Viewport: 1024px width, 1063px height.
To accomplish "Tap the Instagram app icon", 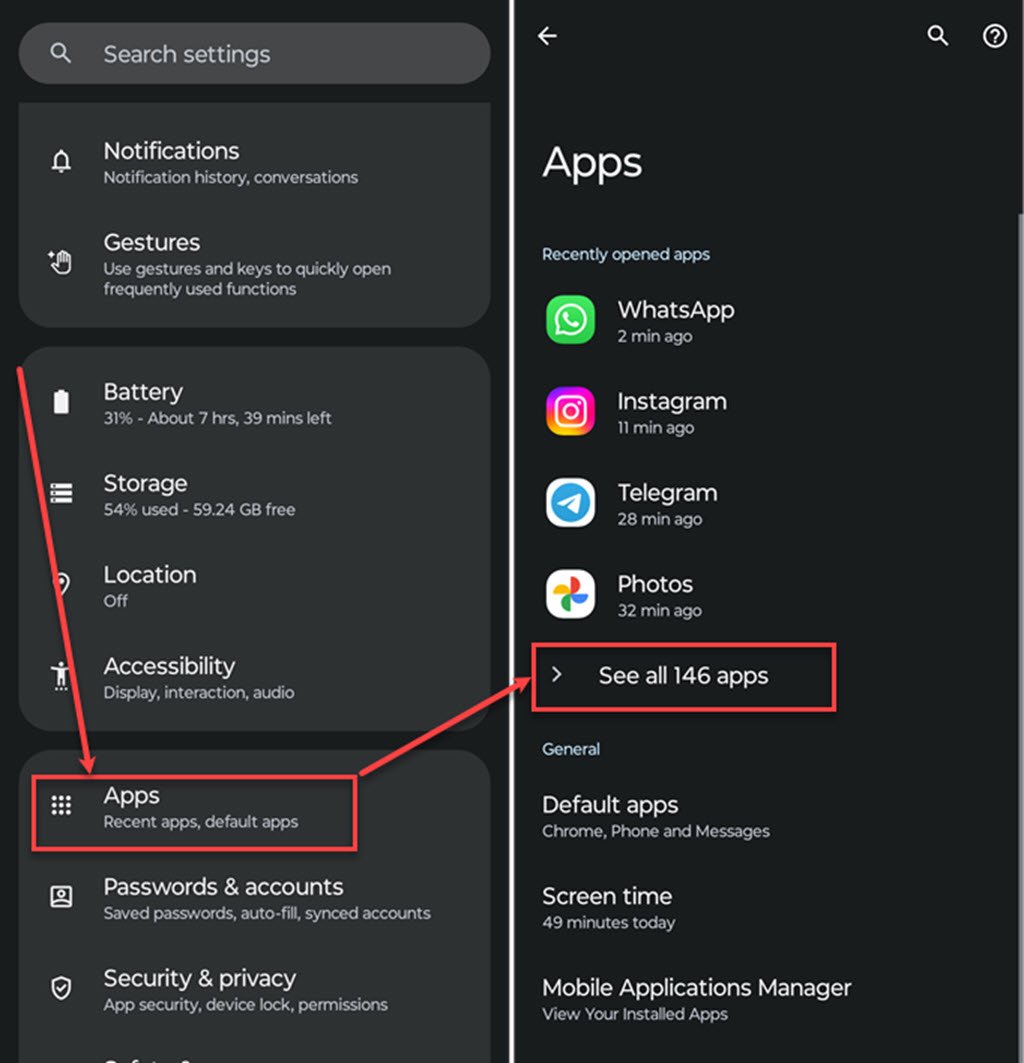I will [x=570, y=411].
